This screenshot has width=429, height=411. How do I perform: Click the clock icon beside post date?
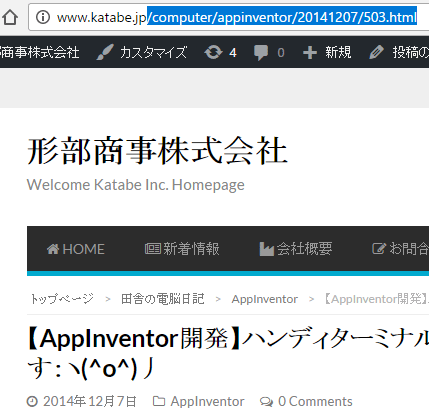coord(32,401)
